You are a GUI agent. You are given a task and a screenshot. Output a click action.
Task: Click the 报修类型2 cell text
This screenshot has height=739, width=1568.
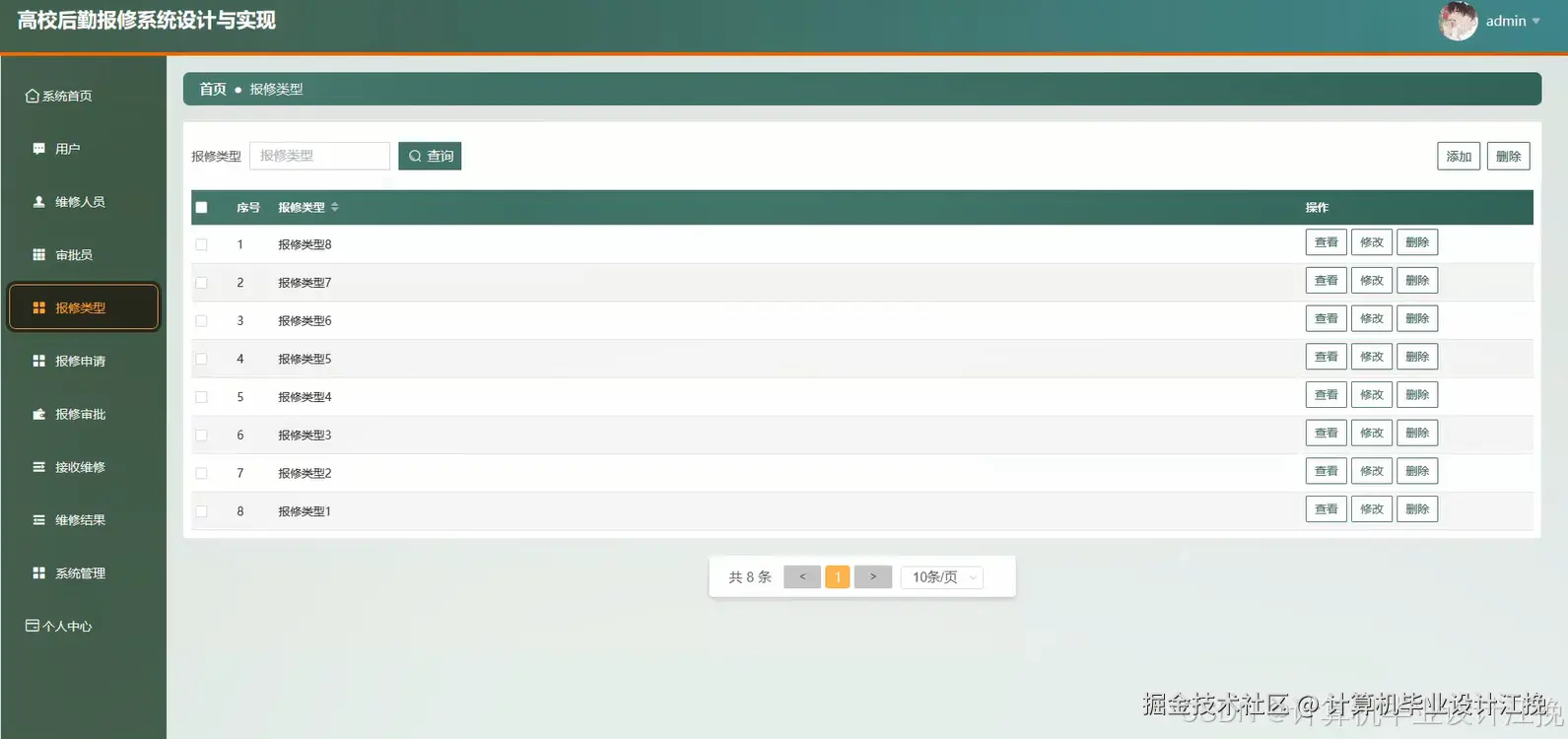click(305, 474)
